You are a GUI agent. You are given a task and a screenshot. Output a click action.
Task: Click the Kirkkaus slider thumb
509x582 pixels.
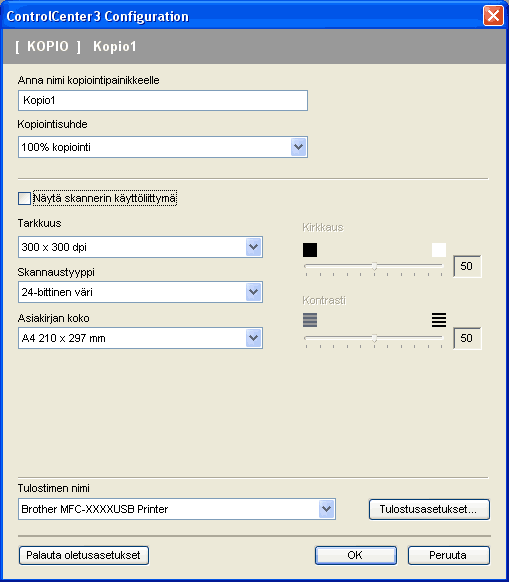[x=375, y=266]
